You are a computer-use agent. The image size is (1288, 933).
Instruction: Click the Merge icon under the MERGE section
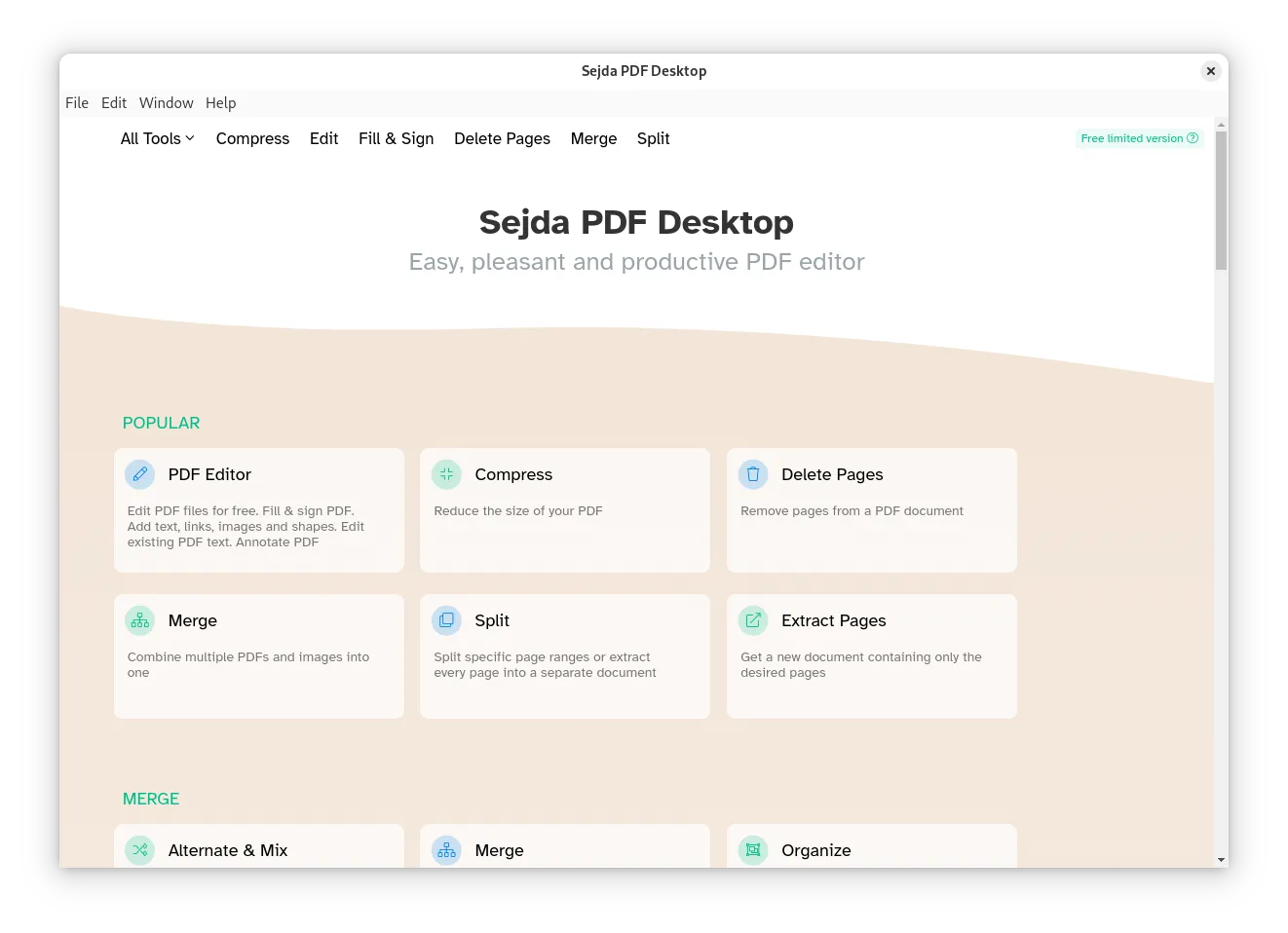pos(446,850)
